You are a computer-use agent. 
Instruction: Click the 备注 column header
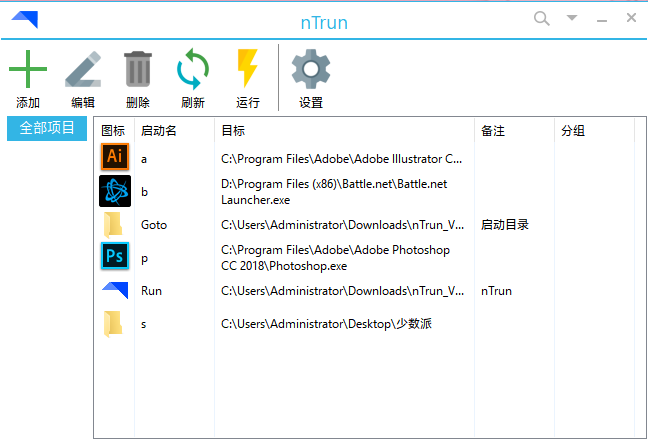point(492,130)
